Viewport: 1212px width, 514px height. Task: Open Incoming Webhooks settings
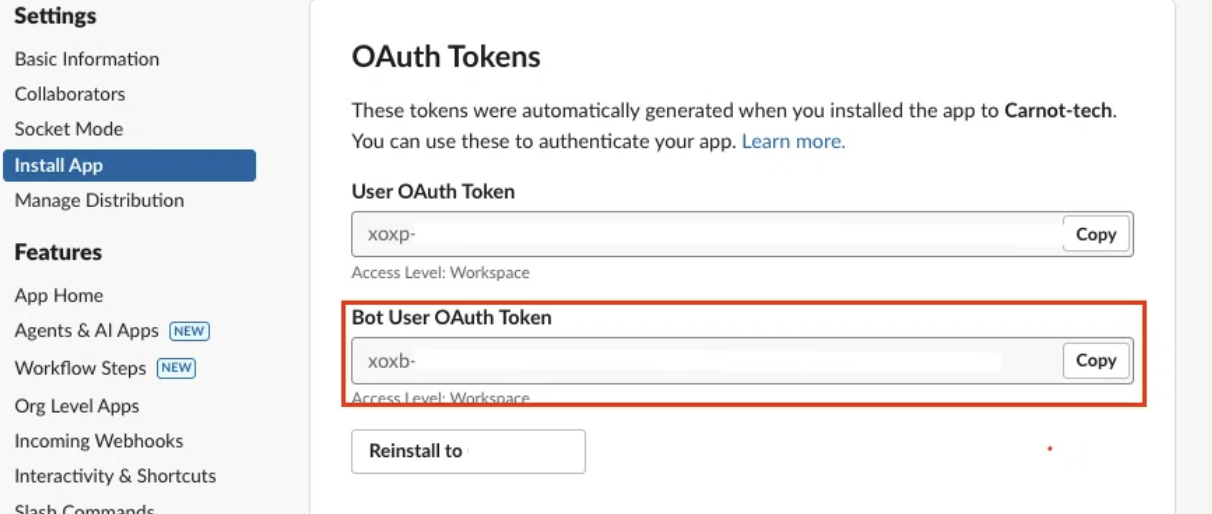[x=99, y=441]
